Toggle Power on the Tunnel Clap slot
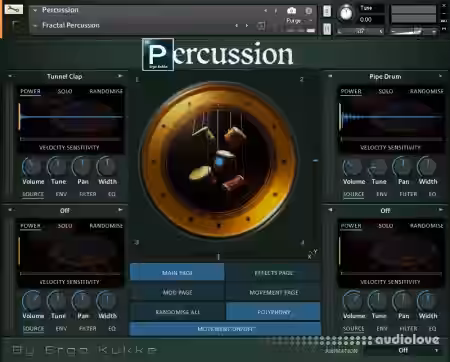 pyautogui.click(x=30, y=91)
